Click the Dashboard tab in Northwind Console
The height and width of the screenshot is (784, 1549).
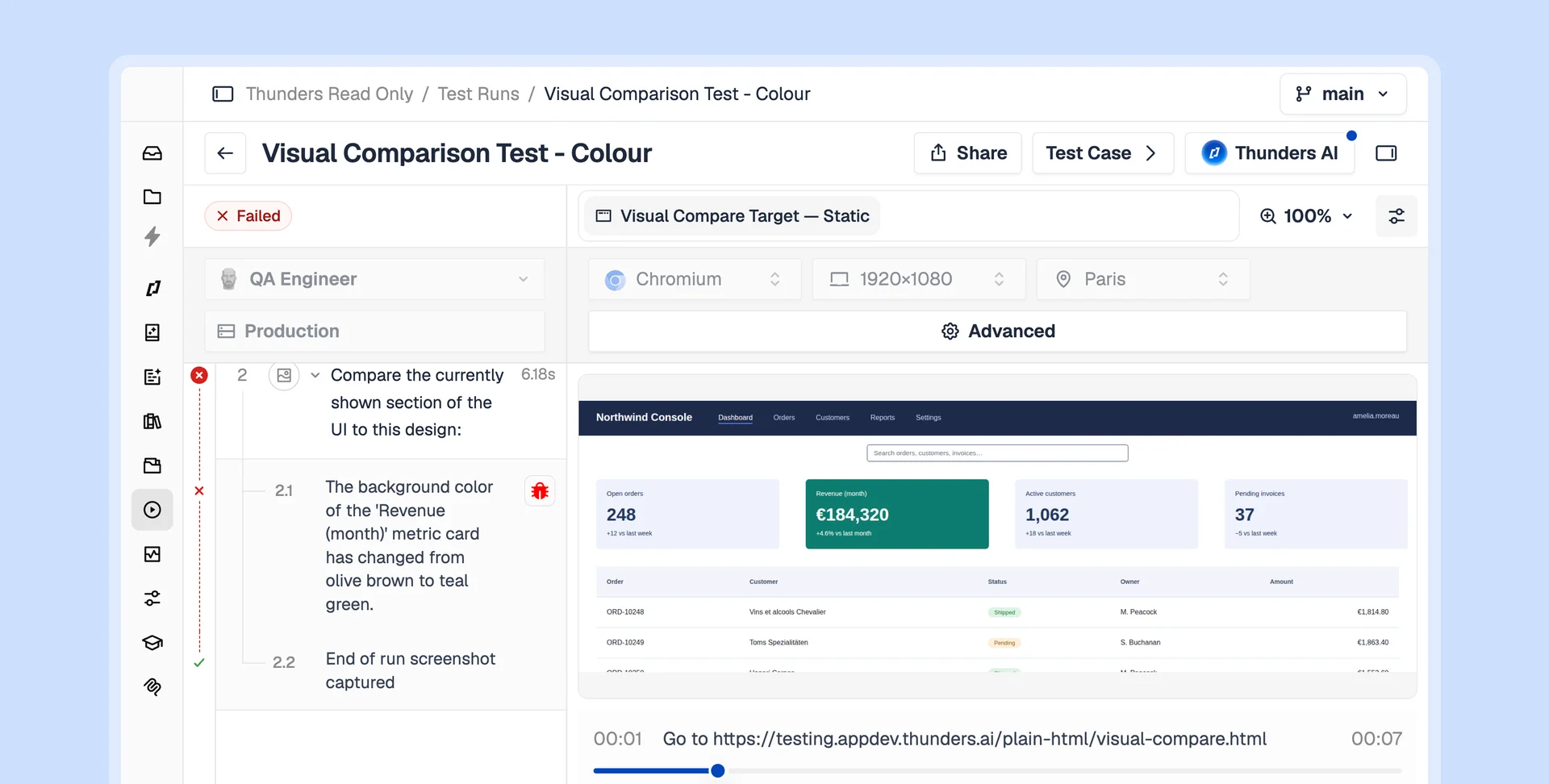pyautogui.click(x=736, y=418)
